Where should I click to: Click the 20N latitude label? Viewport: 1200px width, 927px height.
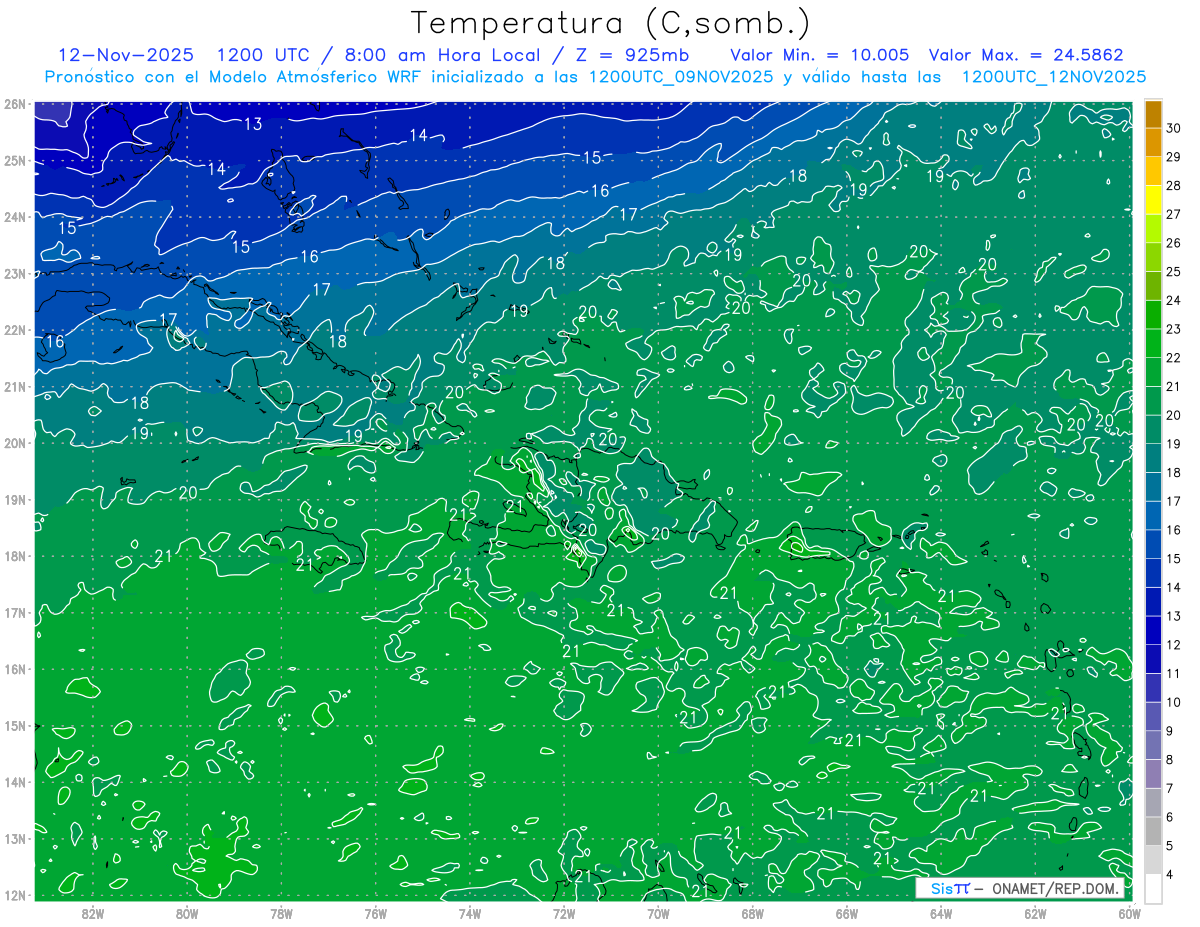click(15, 443)
